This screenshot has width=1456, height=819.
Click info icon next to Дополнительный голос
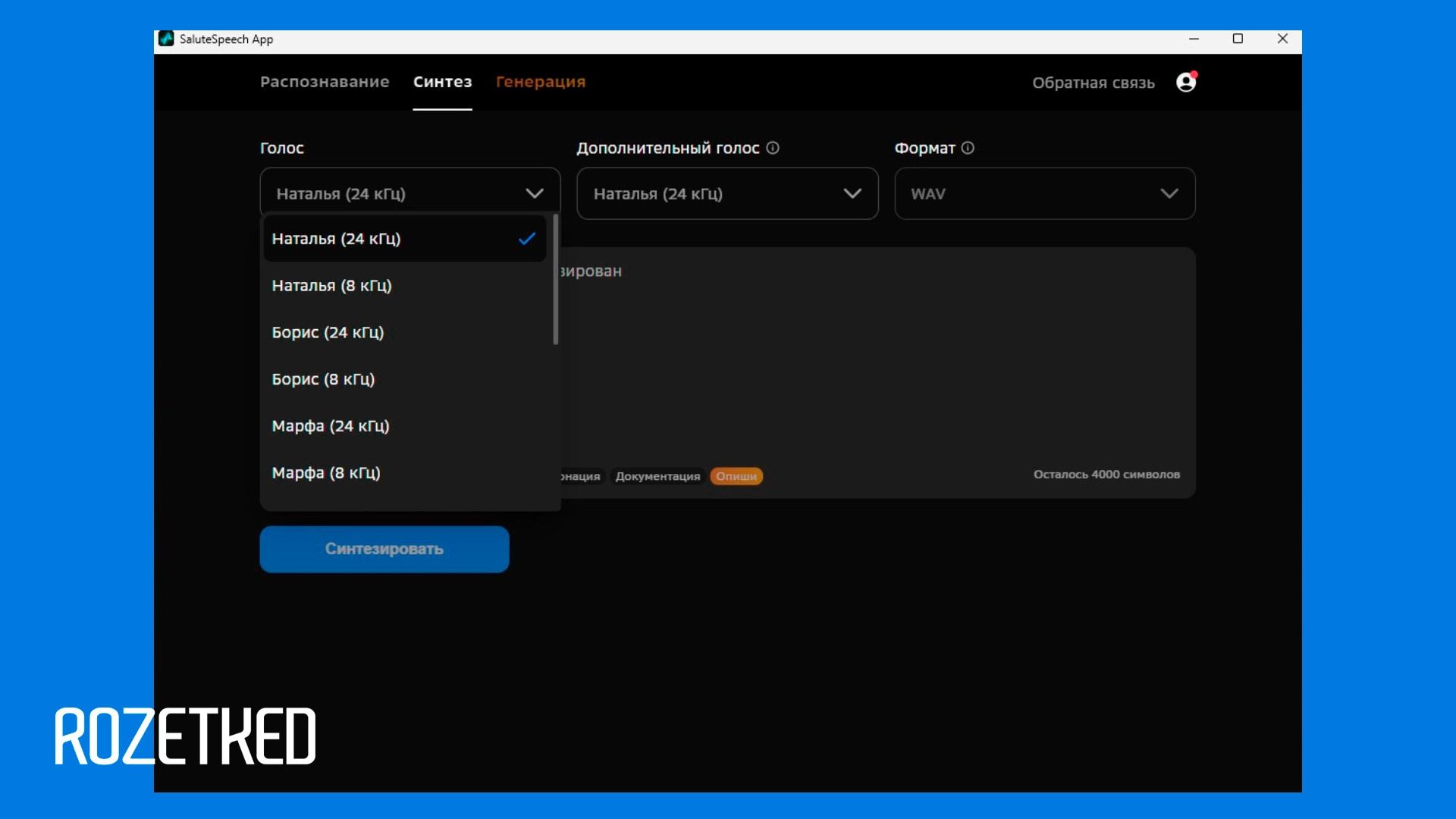tap(773, 148)
